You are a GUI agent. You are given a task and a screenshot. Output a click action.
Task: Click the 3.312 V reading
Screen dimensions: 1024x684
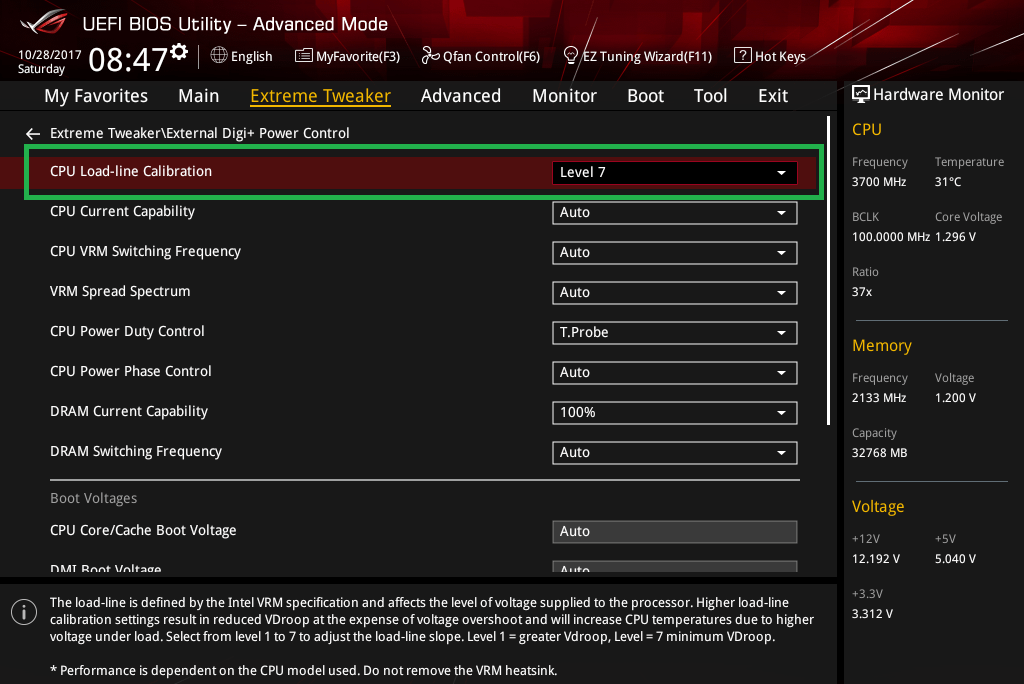(872, 614)
